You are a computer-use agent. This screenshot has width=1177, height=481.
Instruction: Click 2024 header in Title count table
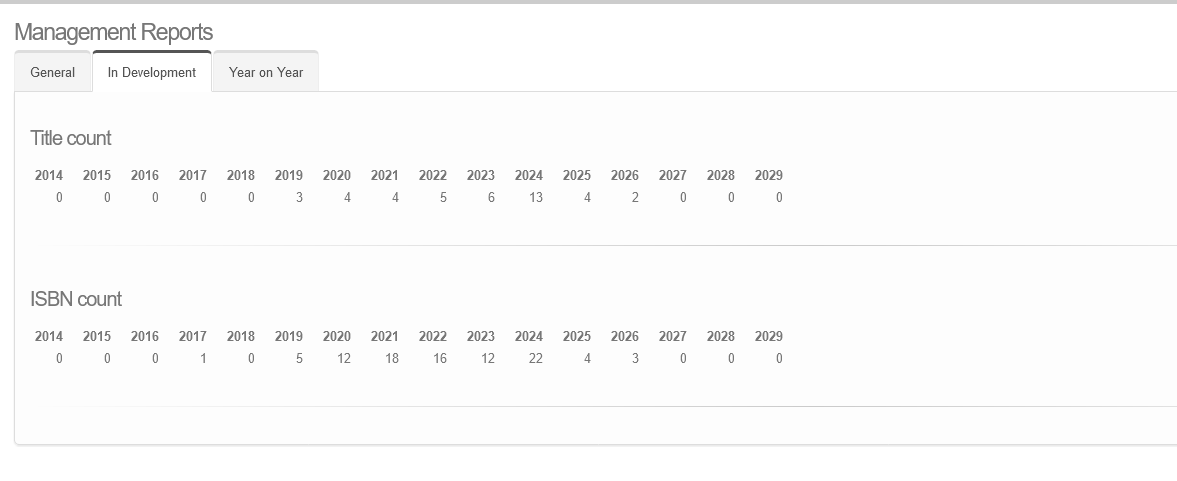528,176
